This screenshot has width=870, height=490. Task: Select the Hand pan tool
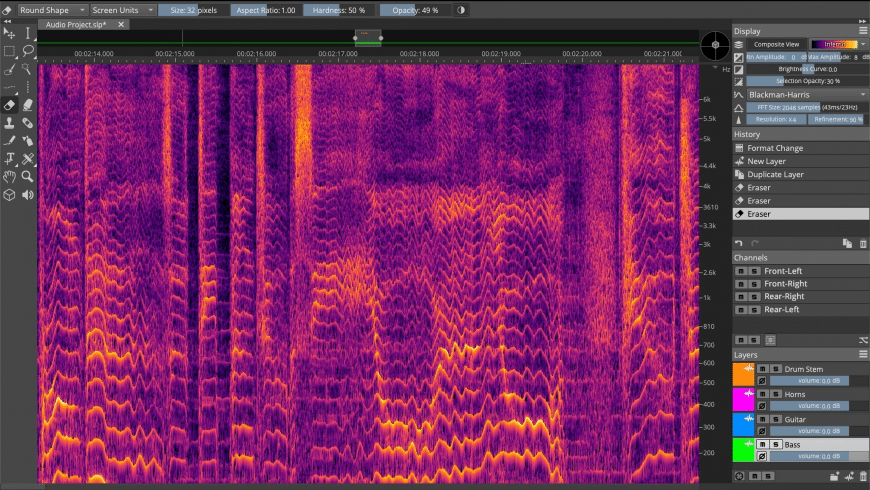click(9, 176)
